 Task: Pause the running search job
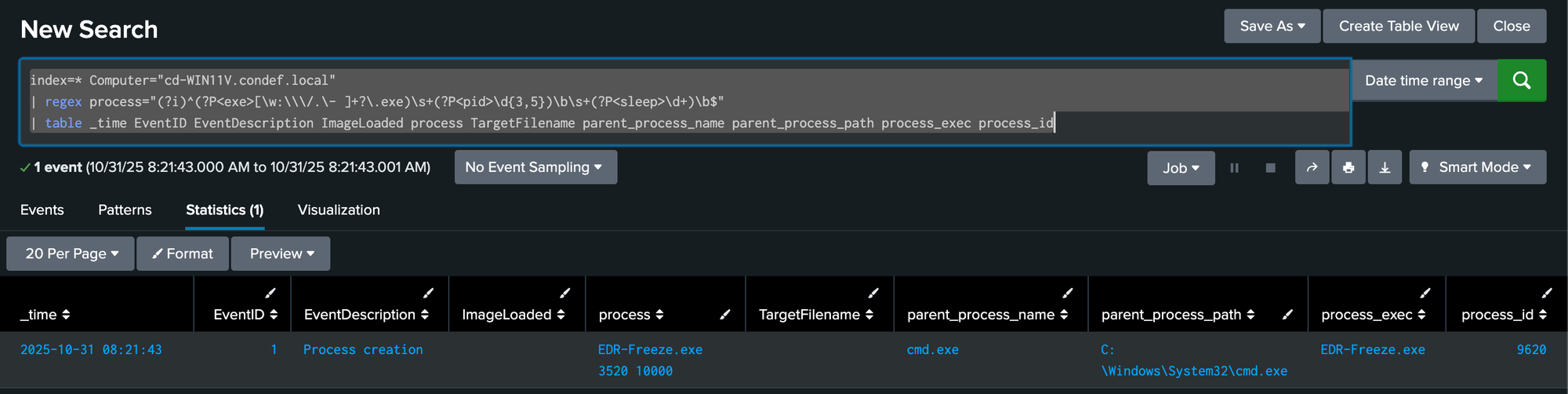pyautogui.click(x=1234, y=167)
